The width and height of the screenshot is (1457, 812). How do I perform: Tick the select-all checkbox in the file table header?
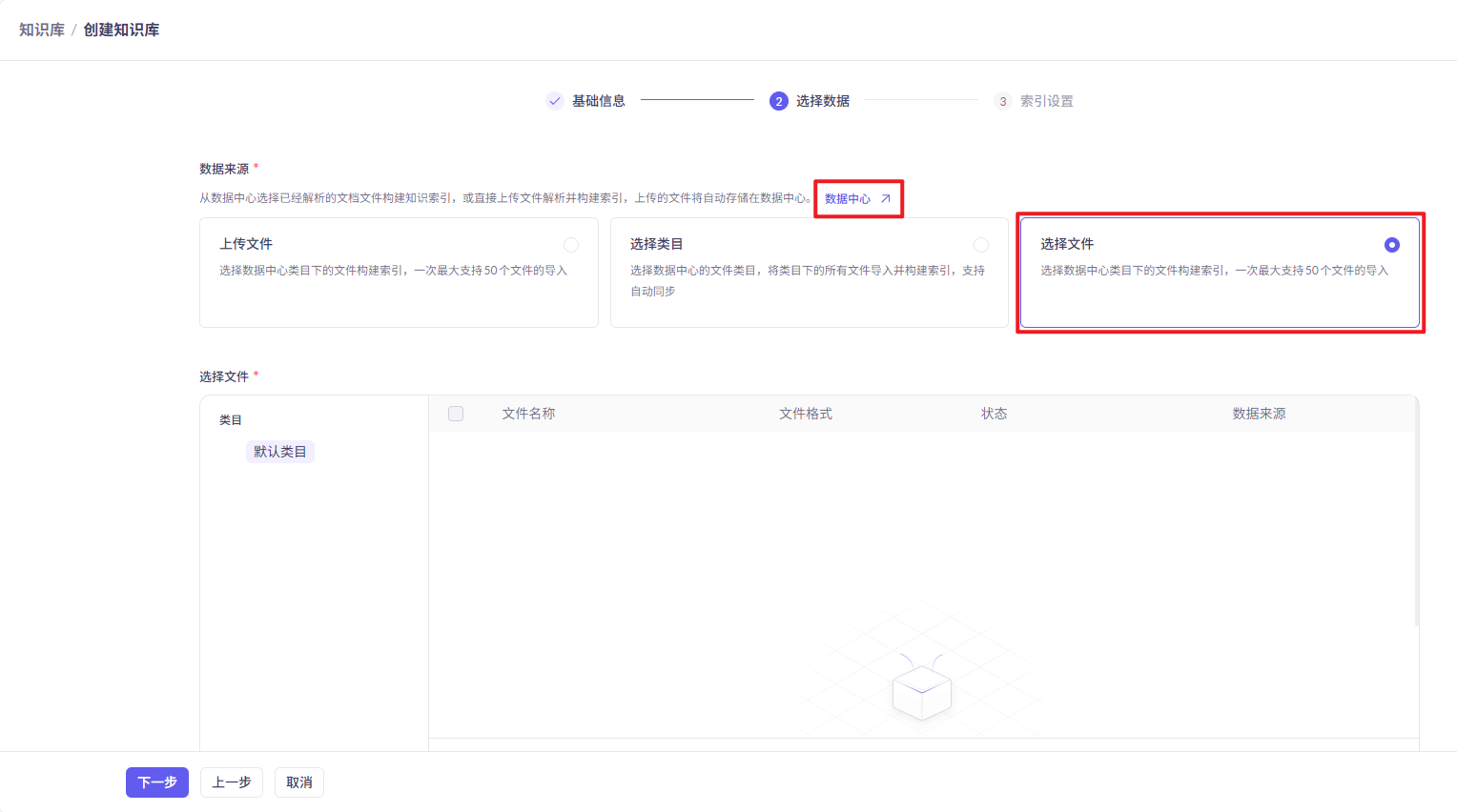456,414
